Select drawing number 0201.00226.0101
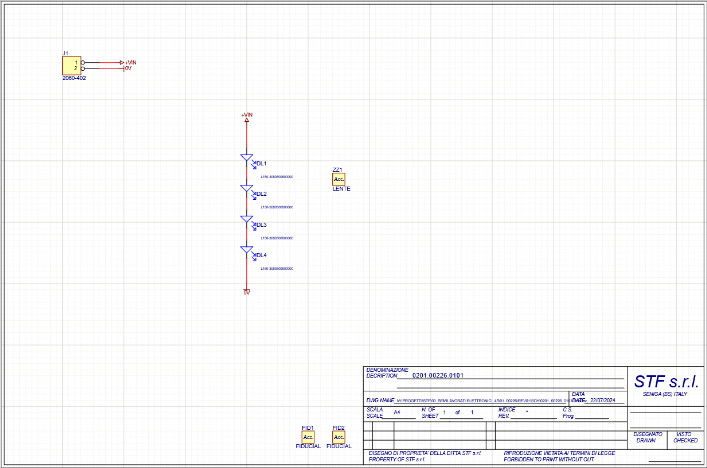Viewport: 707px width, 468px height. click(x=438, y=375)
